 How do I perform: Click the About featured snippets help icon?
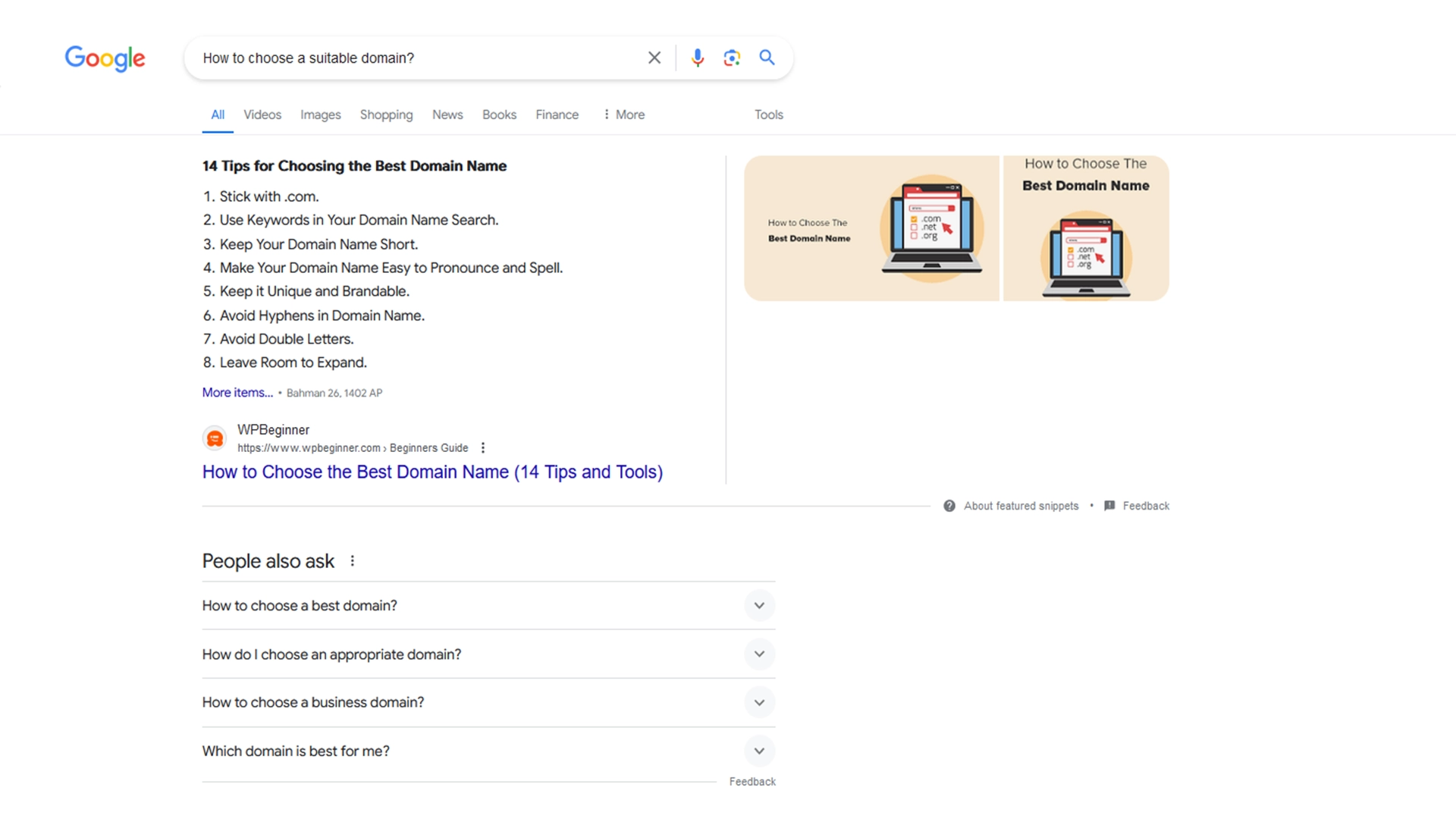[949, 506]
